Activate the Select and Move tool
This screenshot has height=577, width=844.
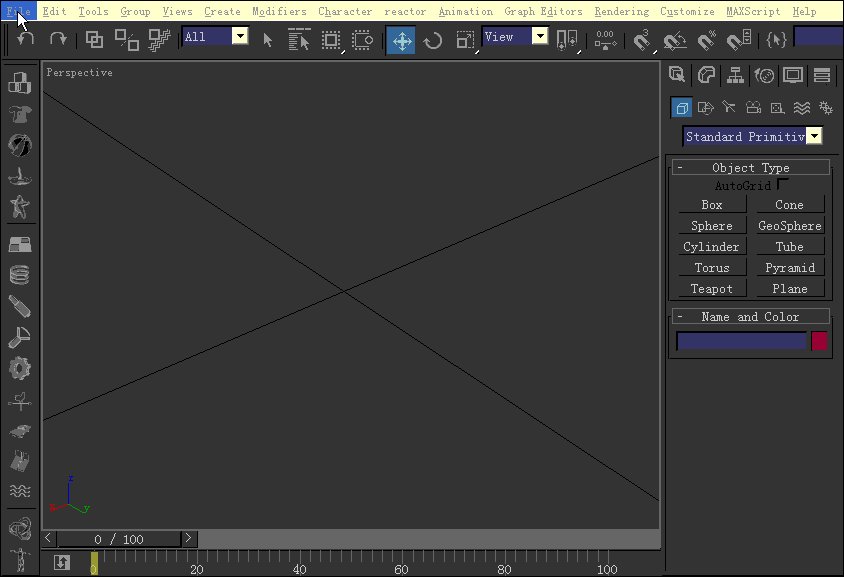(x=401, y=40)
